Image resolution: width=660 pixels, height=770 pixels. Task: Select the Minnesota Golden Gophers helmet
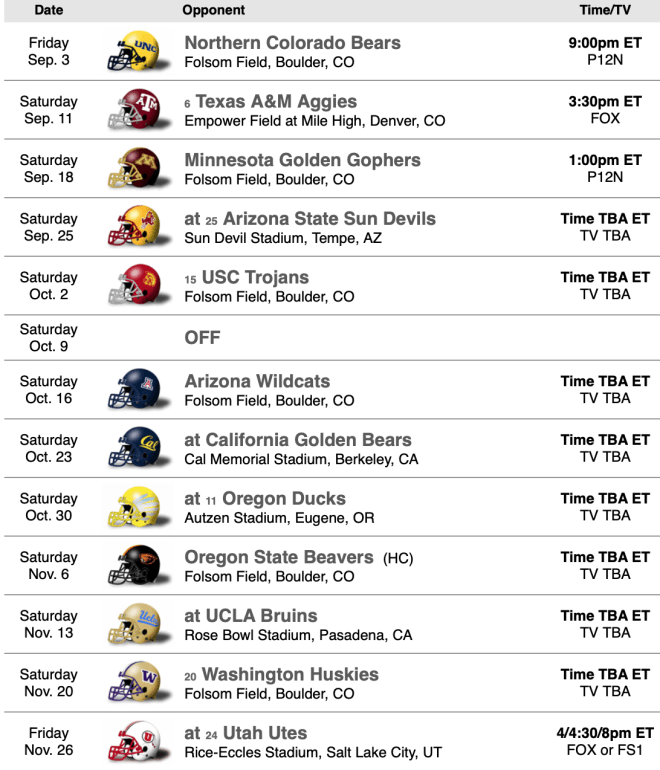coord(138,168)
